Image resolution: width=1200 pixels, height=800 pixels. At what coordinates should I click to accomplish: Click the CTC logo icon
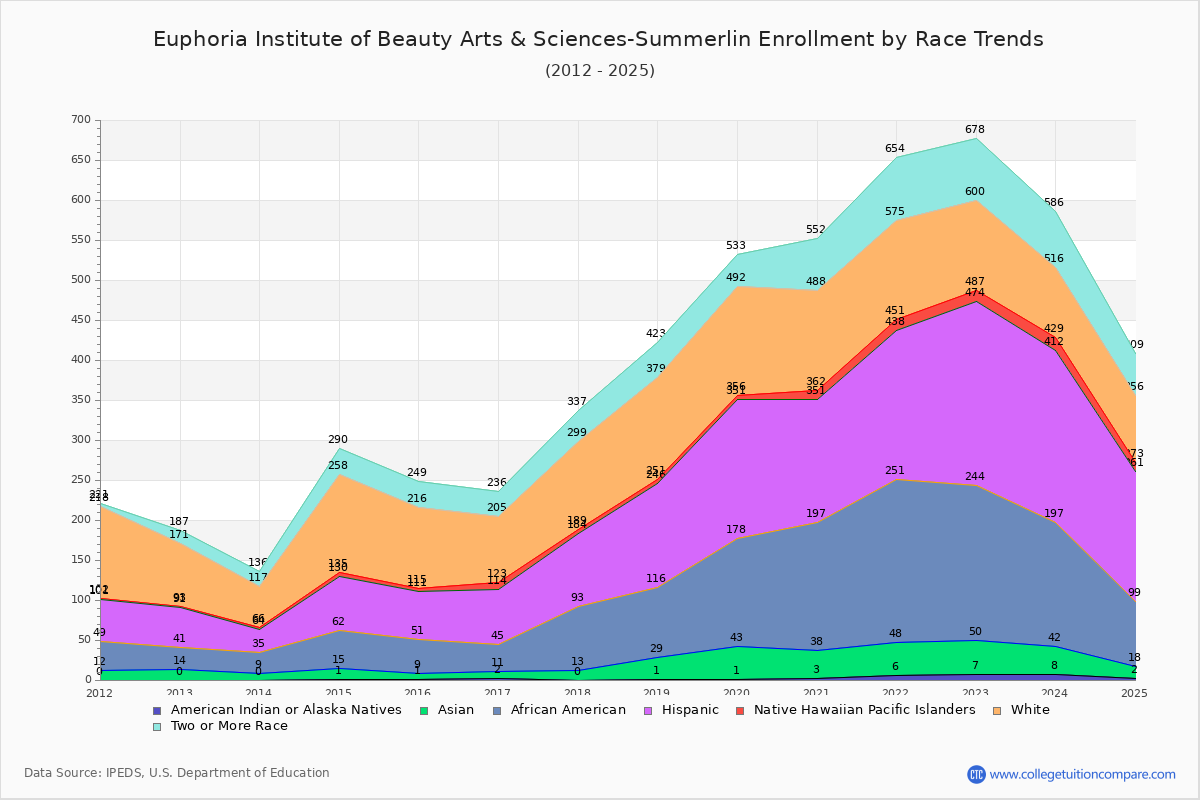click(x=976, y=774)
